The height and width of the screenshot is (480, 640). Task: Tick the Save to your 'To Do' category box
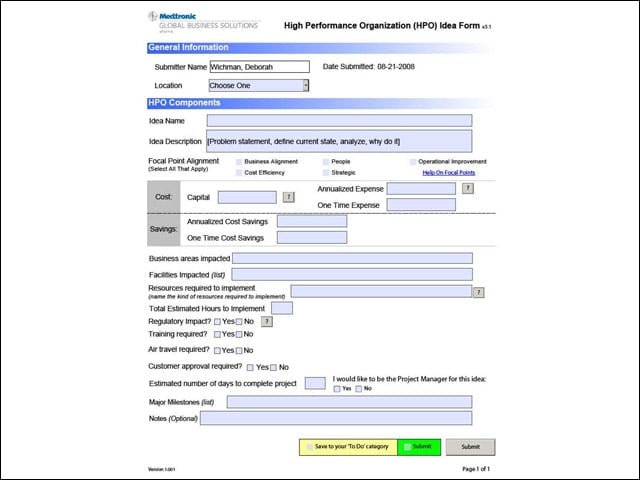pos(309,447)
